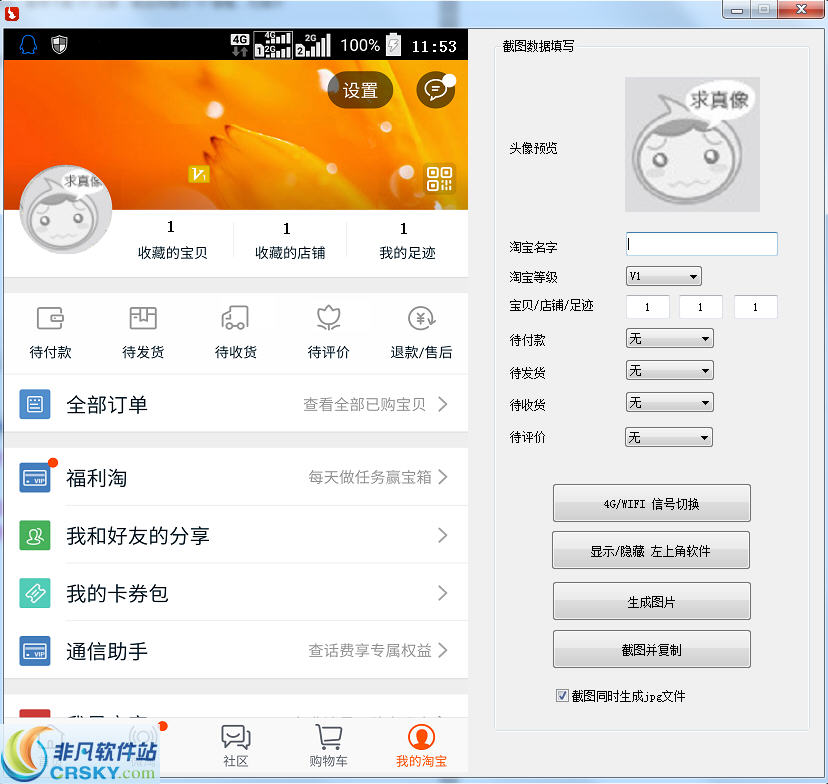The image size is (828, 784).
Task: Click the 宝贝 count field
Action: click(647, 307)
